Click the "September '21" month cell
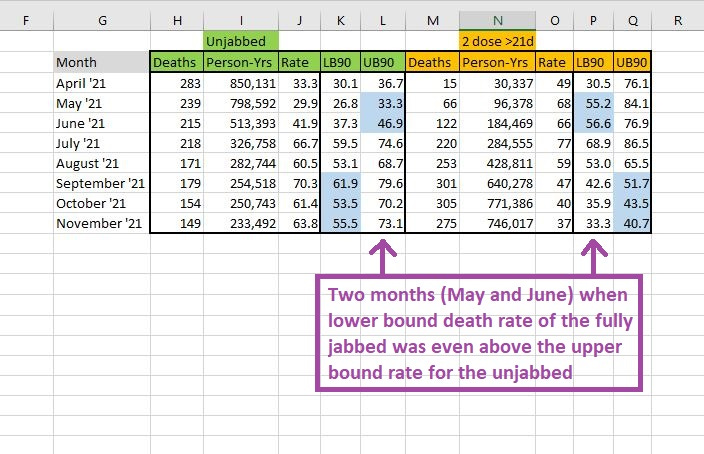This screenshot has width=704, height=454. point(102,183)
